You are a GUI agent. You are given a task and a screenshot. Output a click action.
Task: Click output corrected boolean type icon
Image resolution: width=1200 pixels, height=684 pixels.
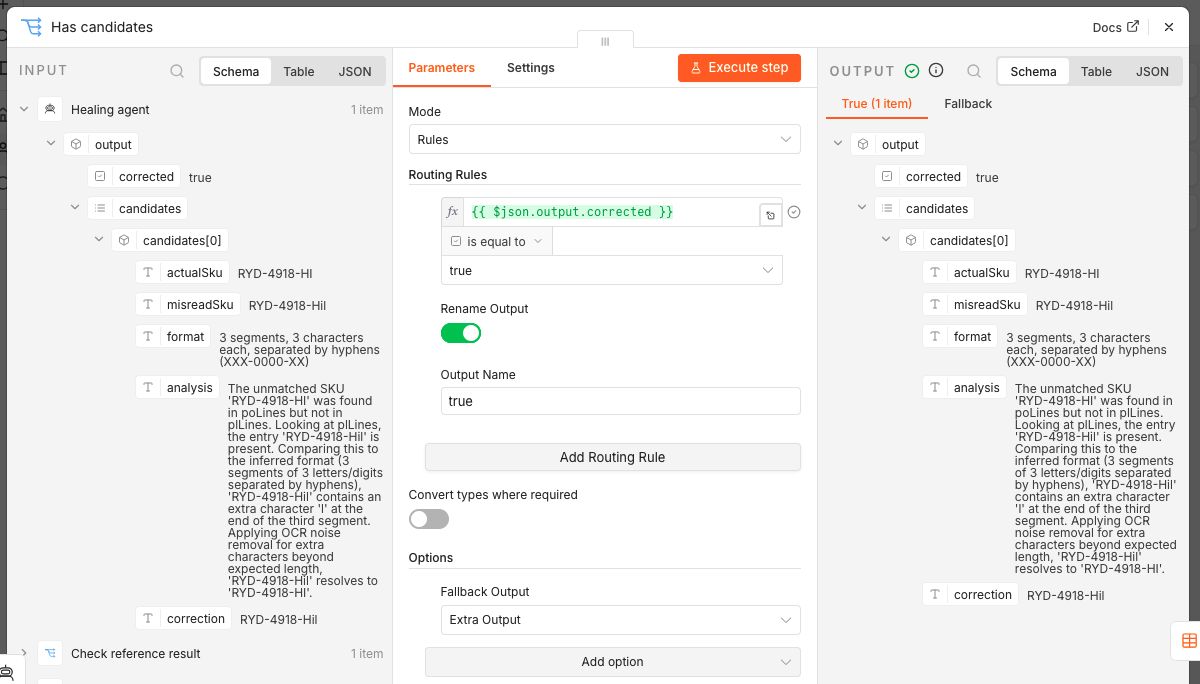pos(887,176)
